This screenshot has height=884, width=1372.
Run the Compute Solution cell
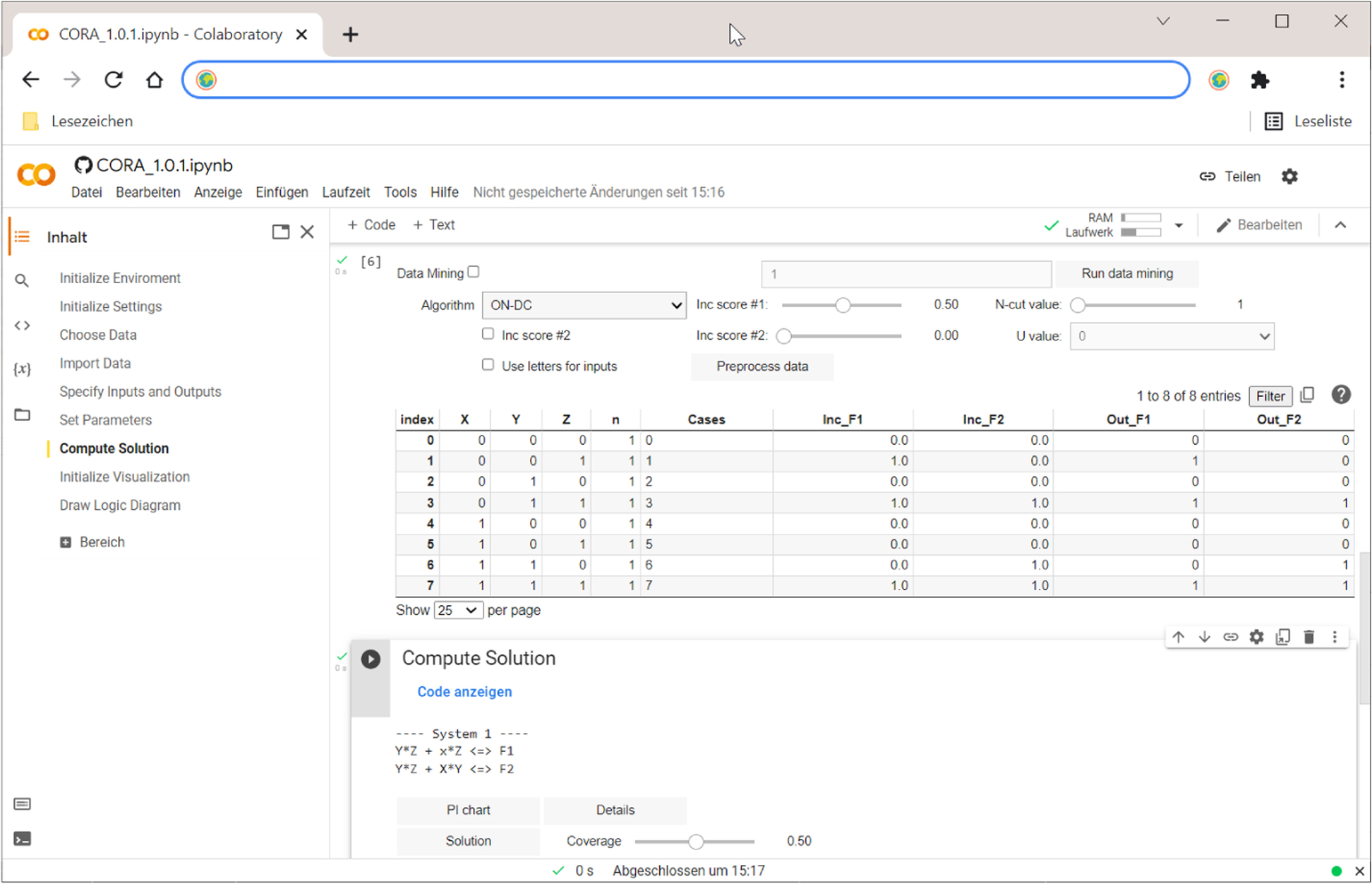371,659
